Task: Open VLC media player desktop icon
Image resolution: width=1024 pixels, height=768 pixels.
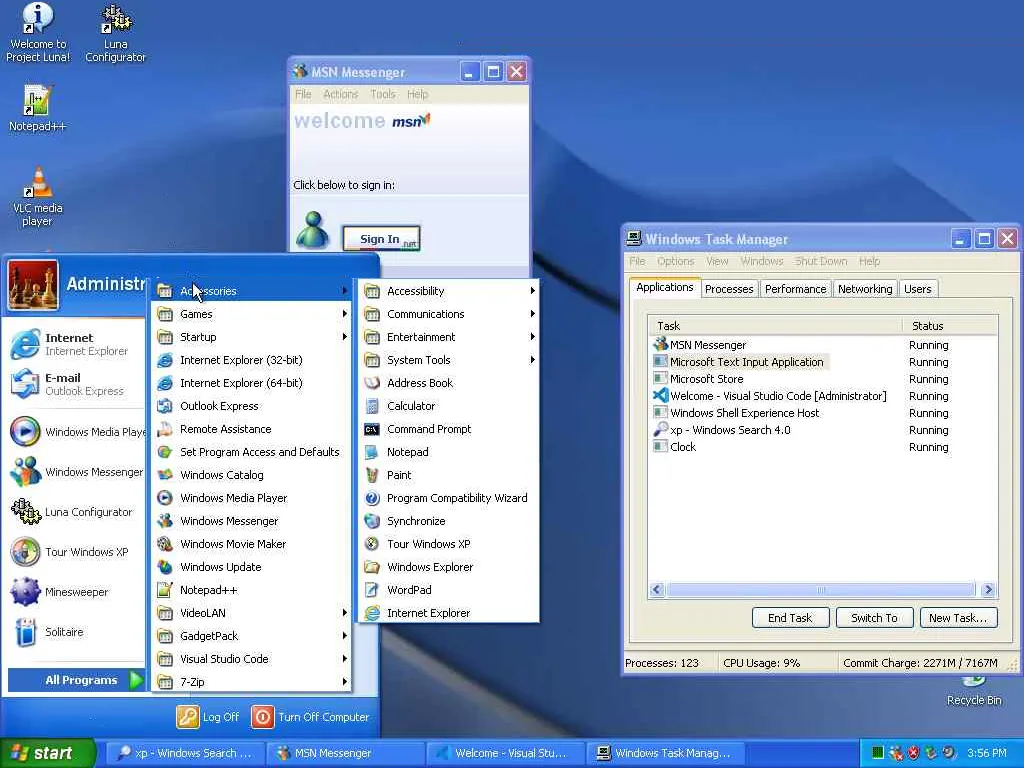Action: coord(37,197)
